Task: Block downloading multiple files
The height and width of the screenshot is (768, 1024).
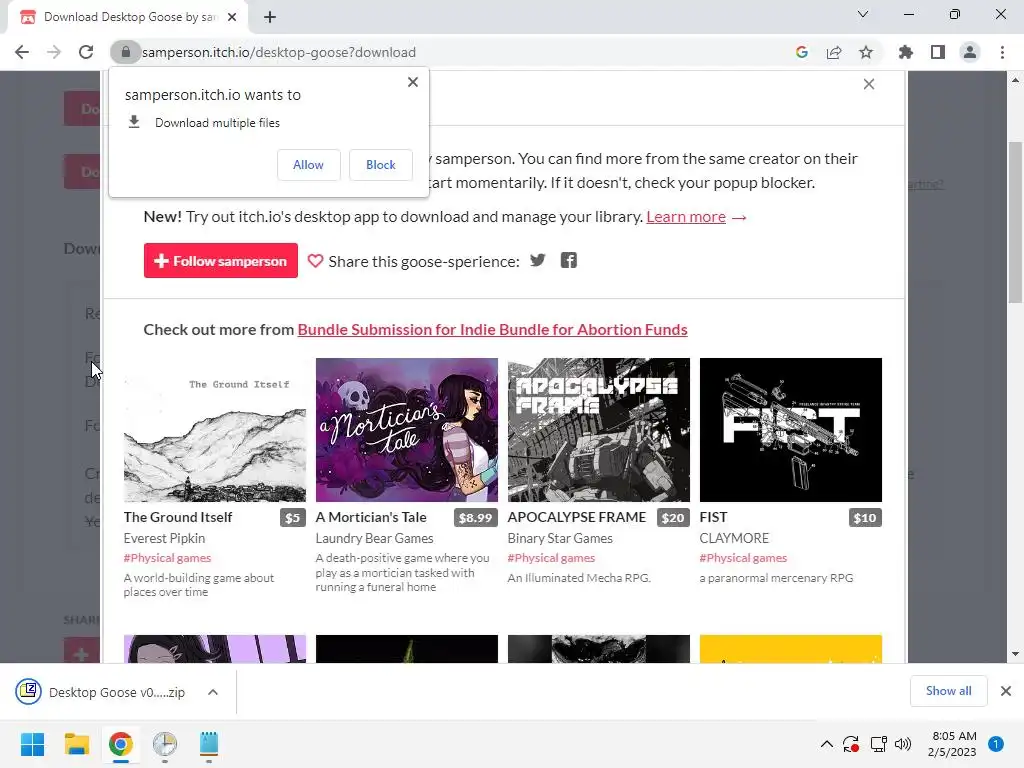Action: click(381, 165)
